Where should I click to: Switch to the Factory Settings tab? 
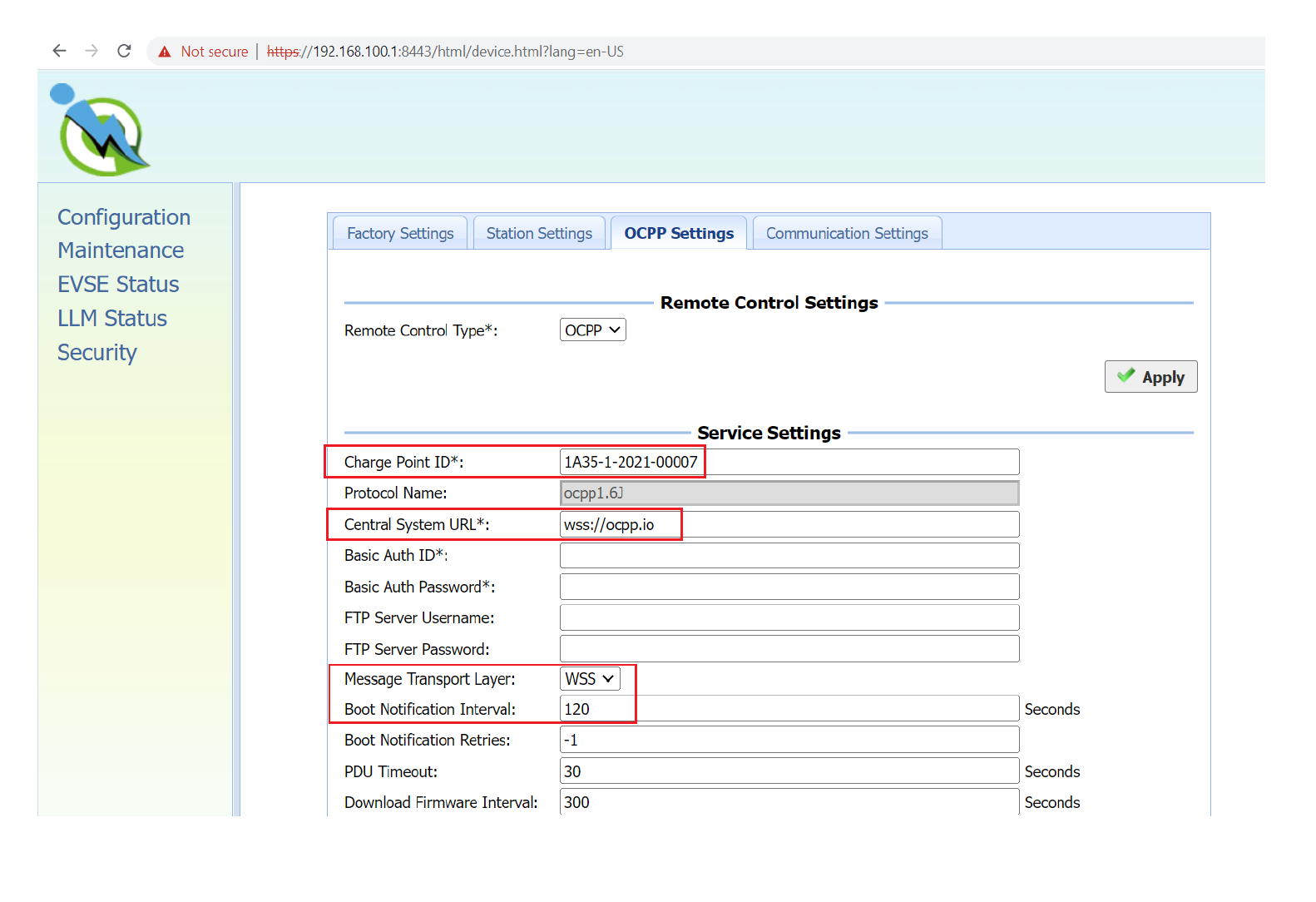tap(400, 234)
